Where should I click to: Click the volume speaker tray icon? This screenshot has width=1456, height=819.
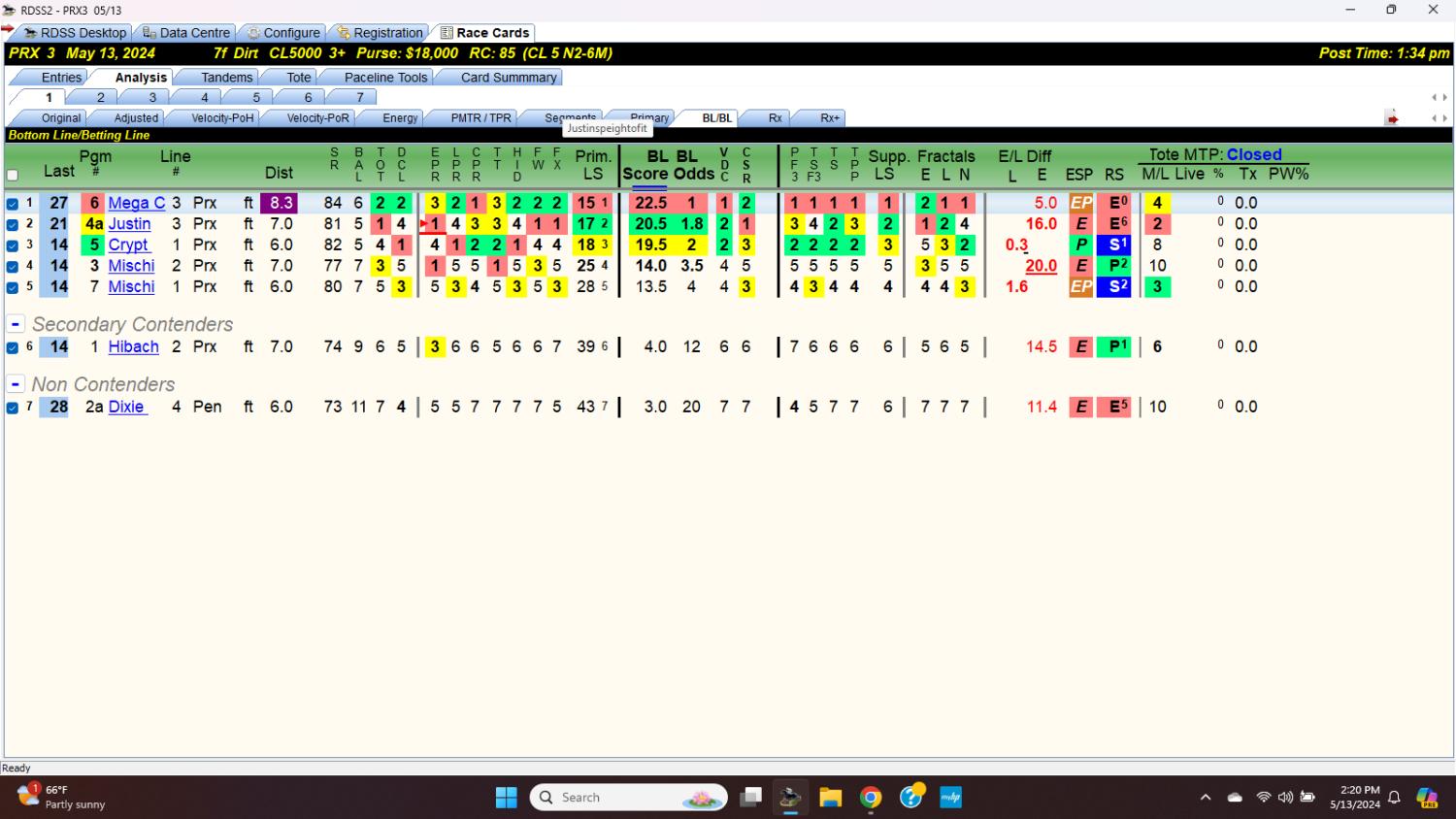(1285, 798)
